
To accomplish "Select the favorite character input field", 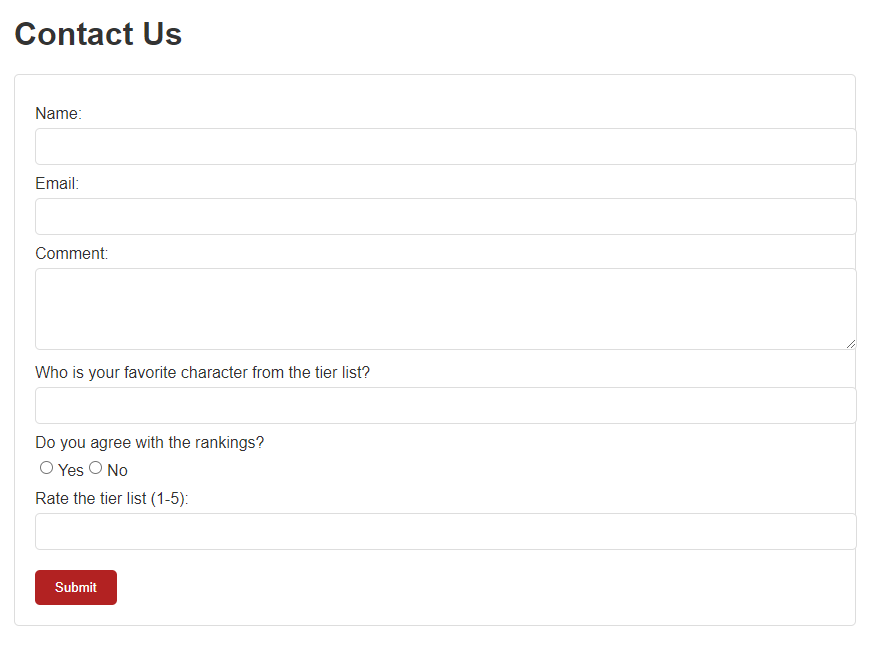I will [446, 406].
